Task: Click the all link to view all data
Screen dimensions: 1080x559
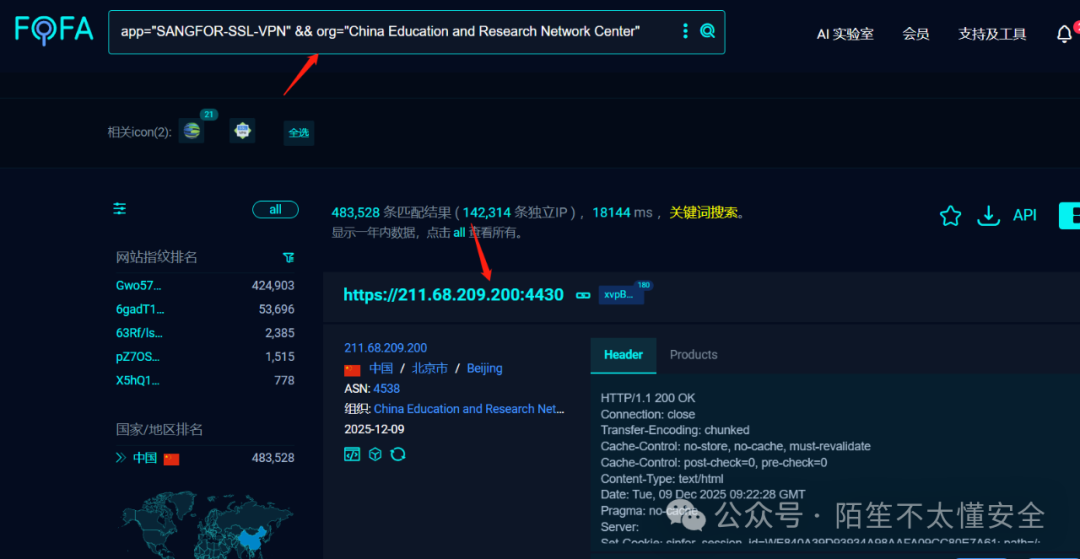Action: coord(459,233)
